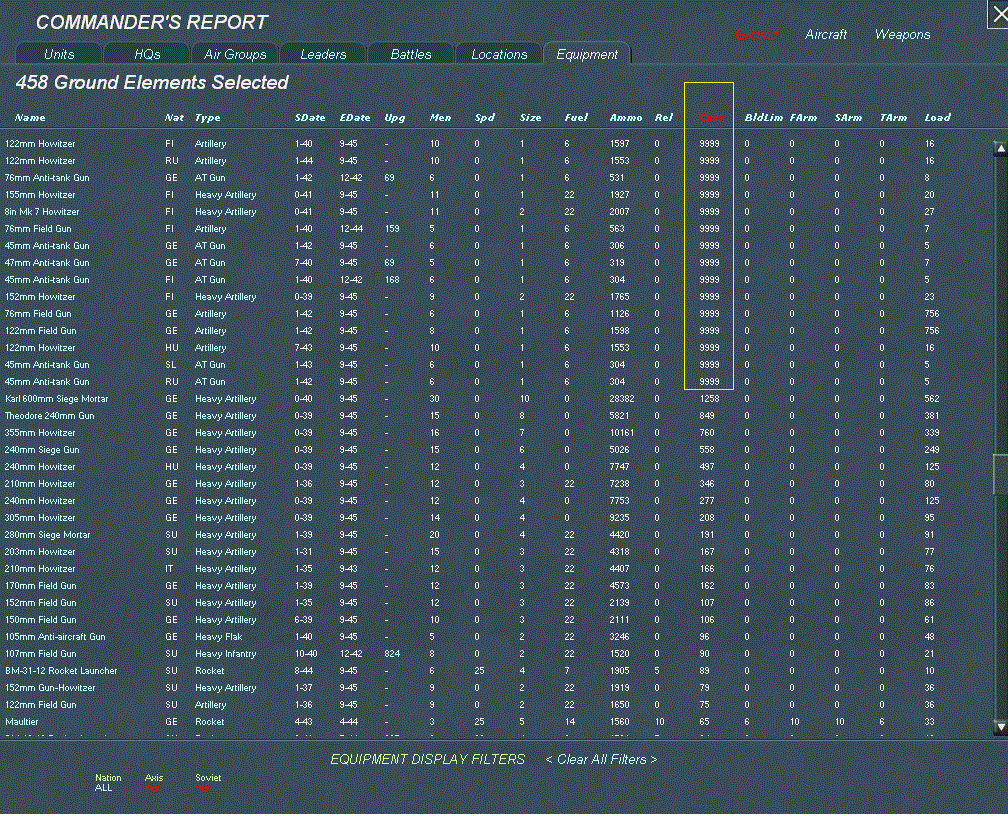This screenshot has width=1008, height=816.
Task: Sort by TArm column header
Action: point(894,118)
